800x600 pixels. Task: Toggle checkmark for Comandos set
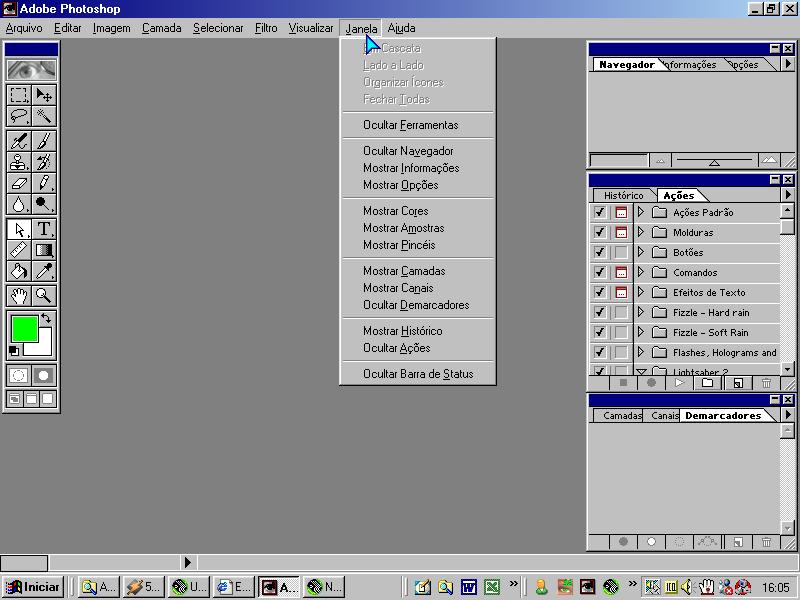tap(600, 272)
